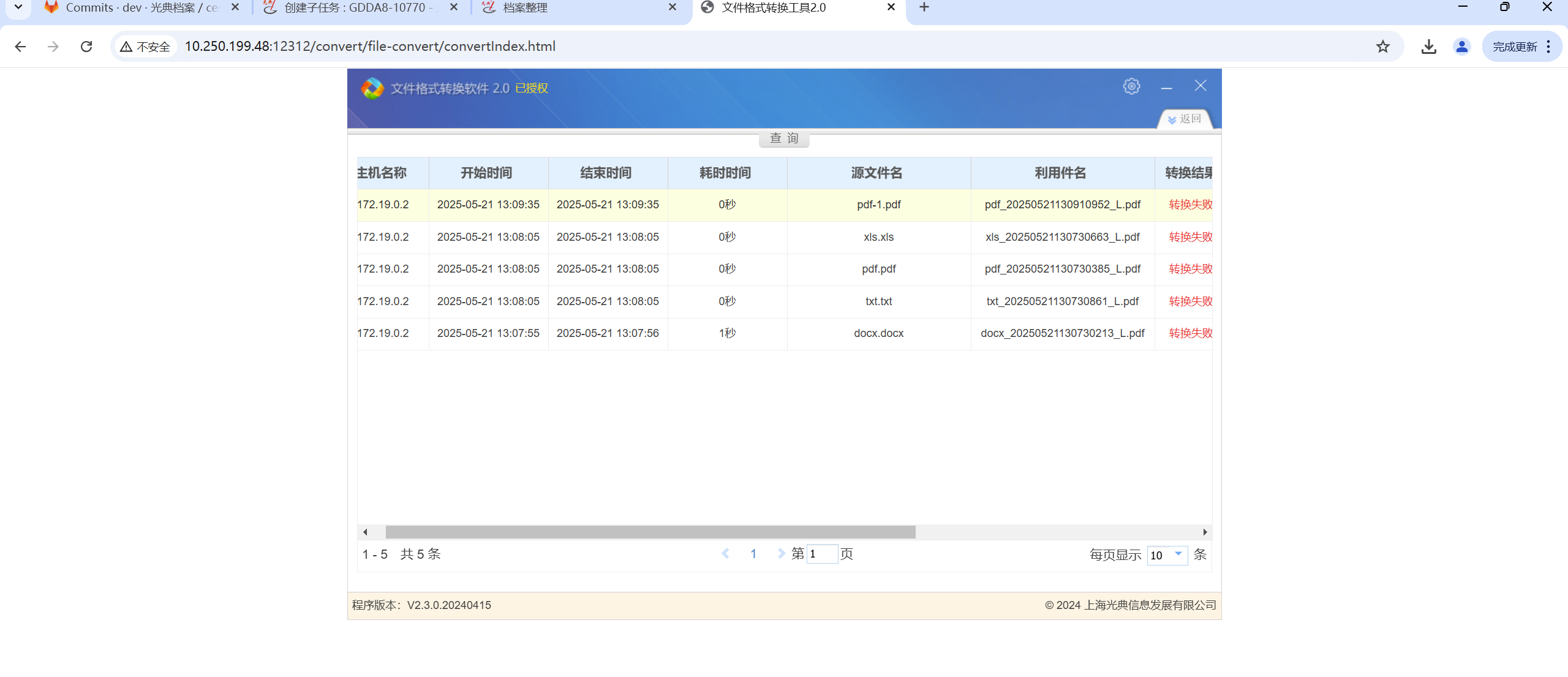Viewport: 1568px width, 677px height.
Task: Click xls_20250521130730663_L.pdf cell
Action: pyautogui.click(x=1063, y=237)
